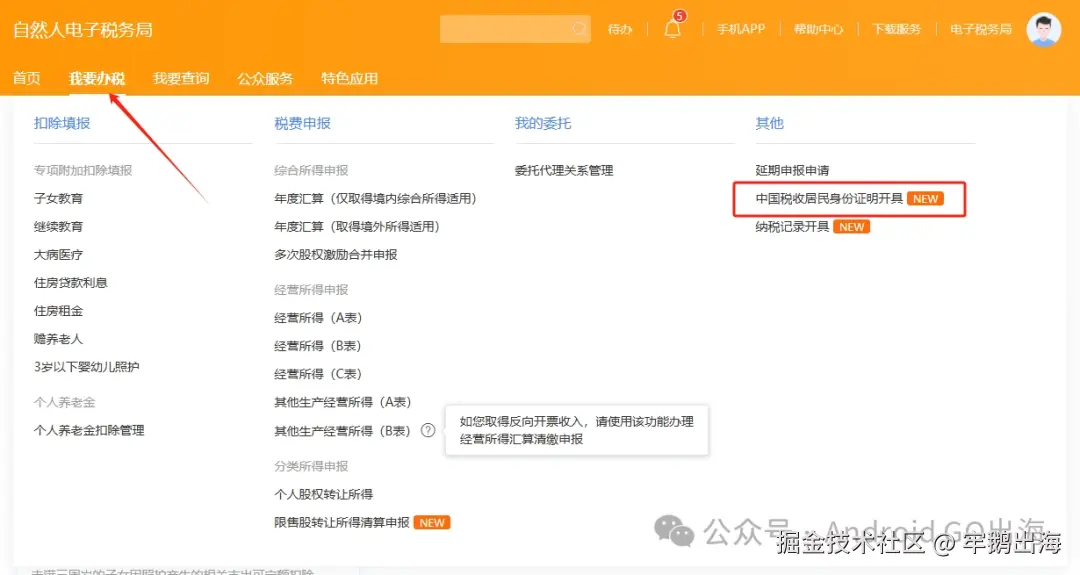
Task: Open 经营所得（A表）
Action: click(318, 317)
